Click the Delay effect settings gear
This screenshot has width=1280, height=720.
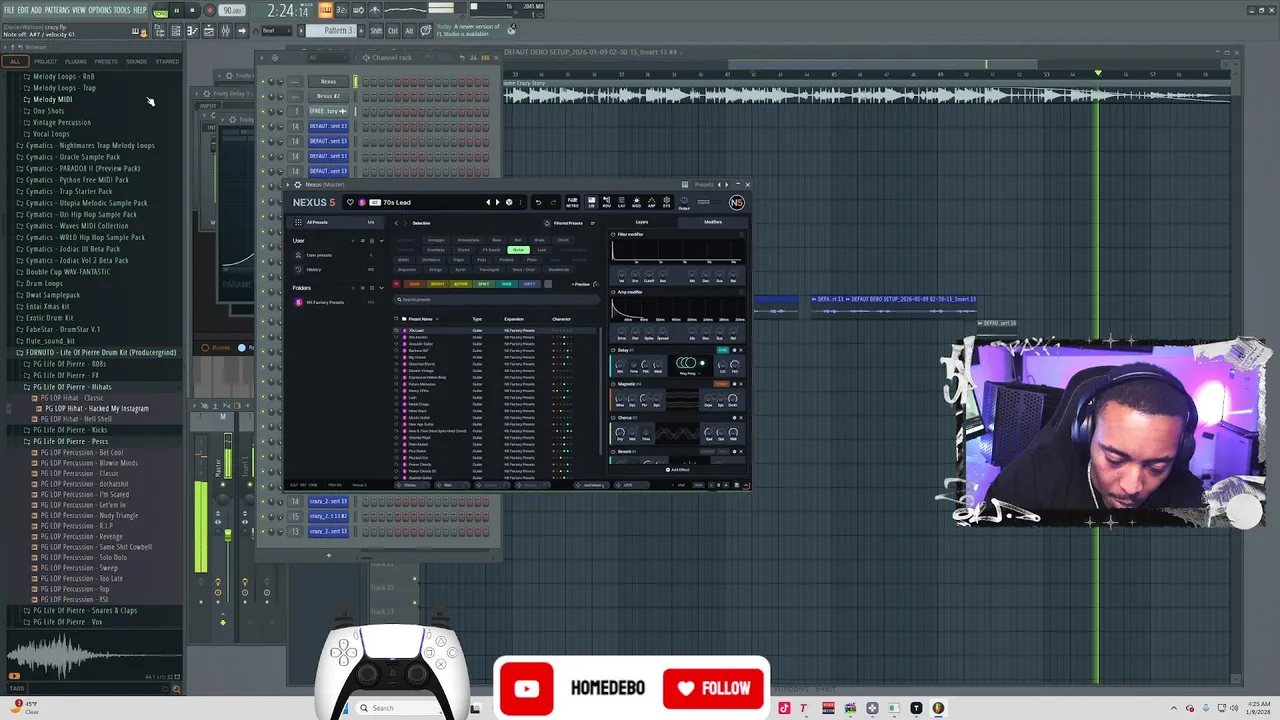pyautogui.click(x=734, y=350)
